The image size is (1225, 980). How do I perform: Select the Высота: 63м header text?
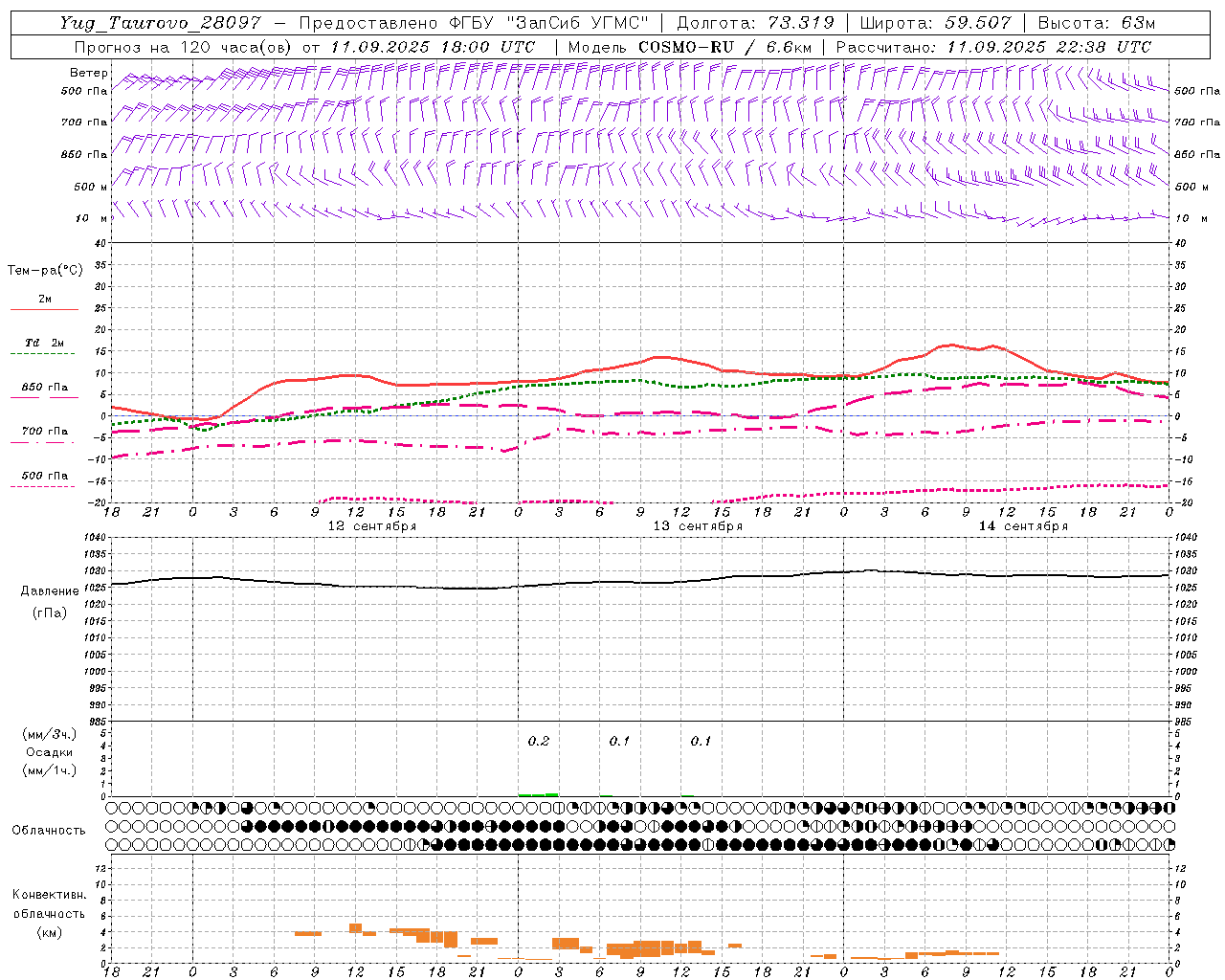(x=1097, y=23)
